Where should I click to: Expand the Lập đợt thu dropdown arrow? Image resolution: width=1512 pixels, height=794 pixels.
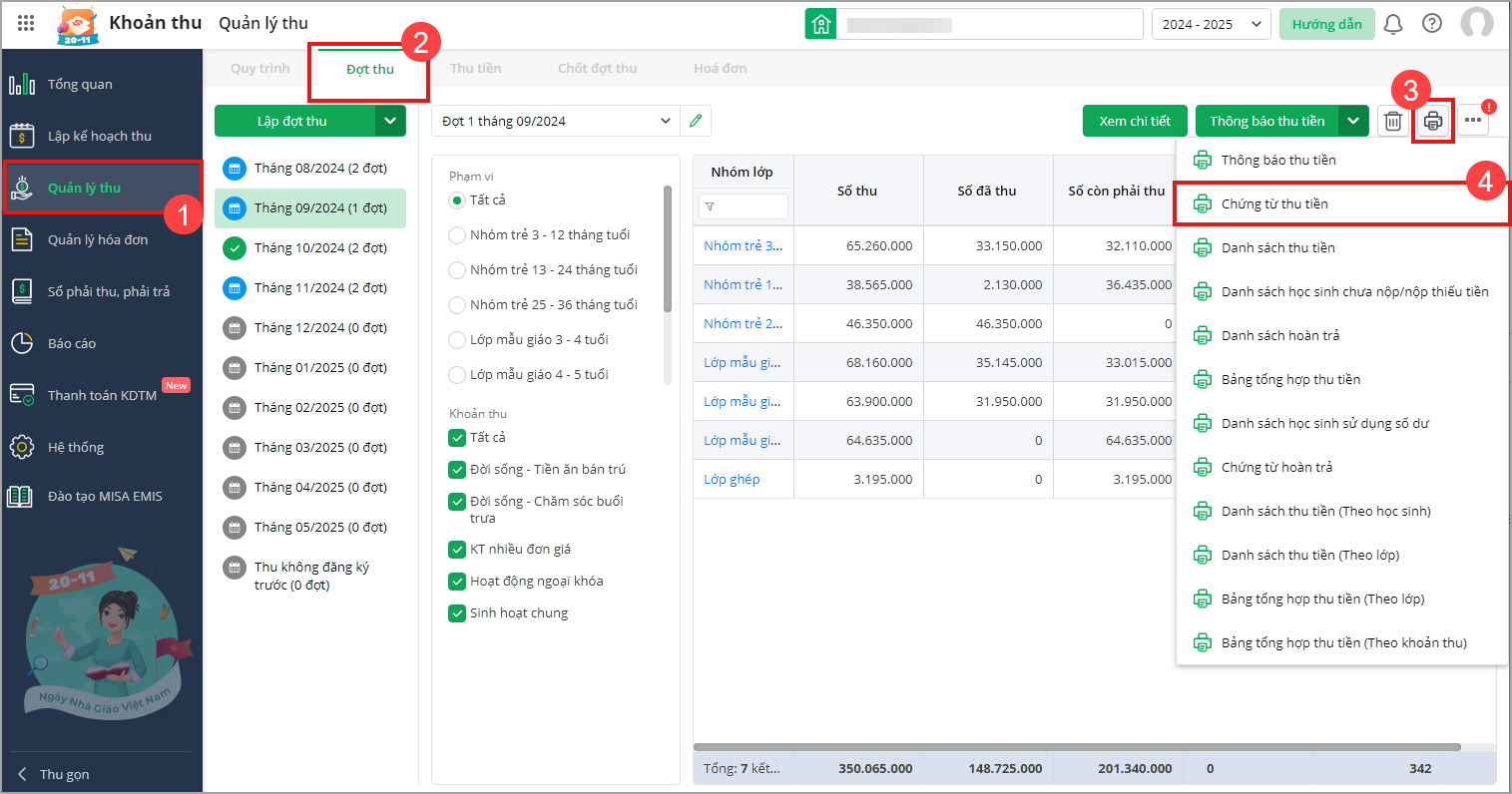click(x=390, y=121)
